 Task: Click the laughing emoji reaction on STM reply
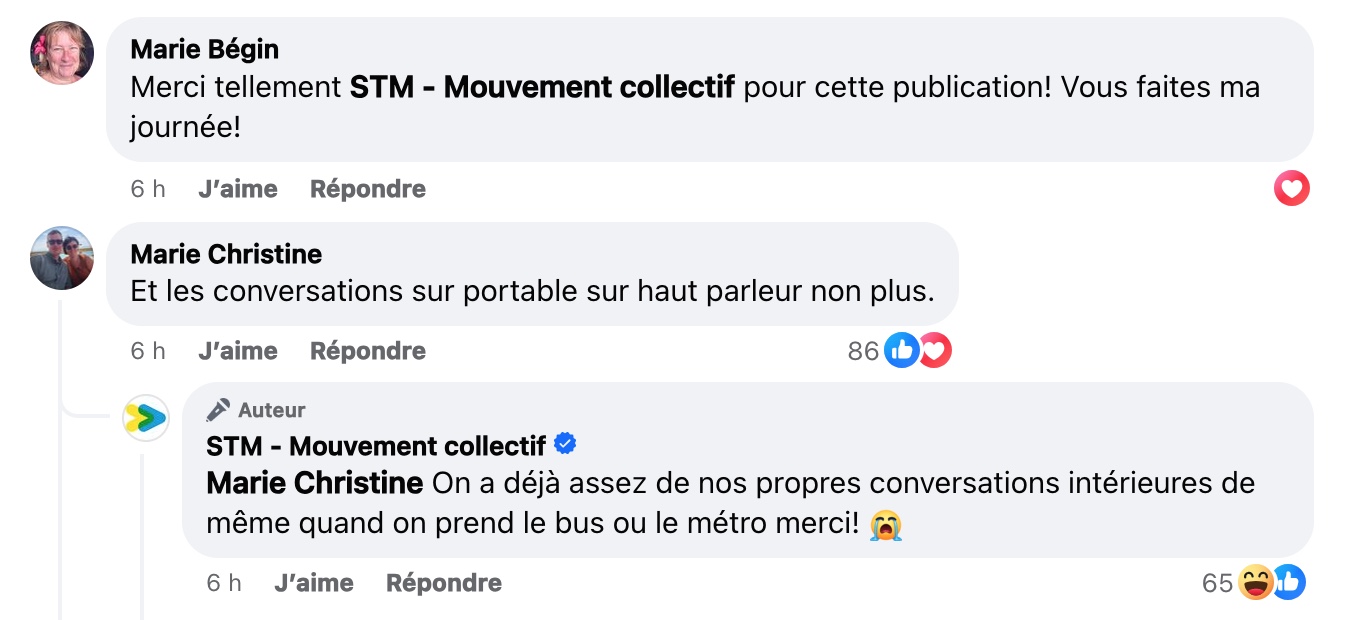[1255, 582]
